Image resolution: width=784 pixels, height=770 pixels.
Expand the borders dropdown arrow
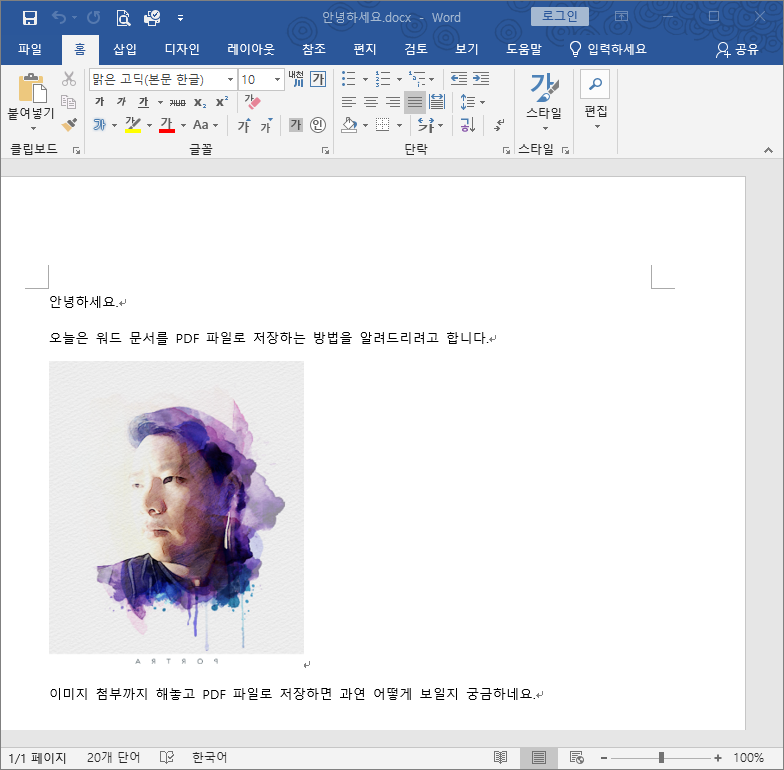click(x=399, y=125)
